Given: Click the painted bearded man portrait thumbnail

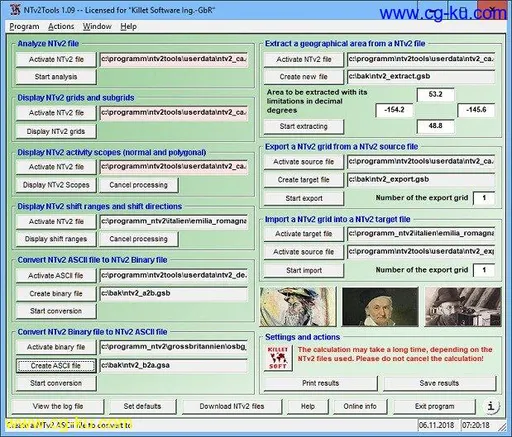Looking at the screenshot, I should [x=298, y=307].
